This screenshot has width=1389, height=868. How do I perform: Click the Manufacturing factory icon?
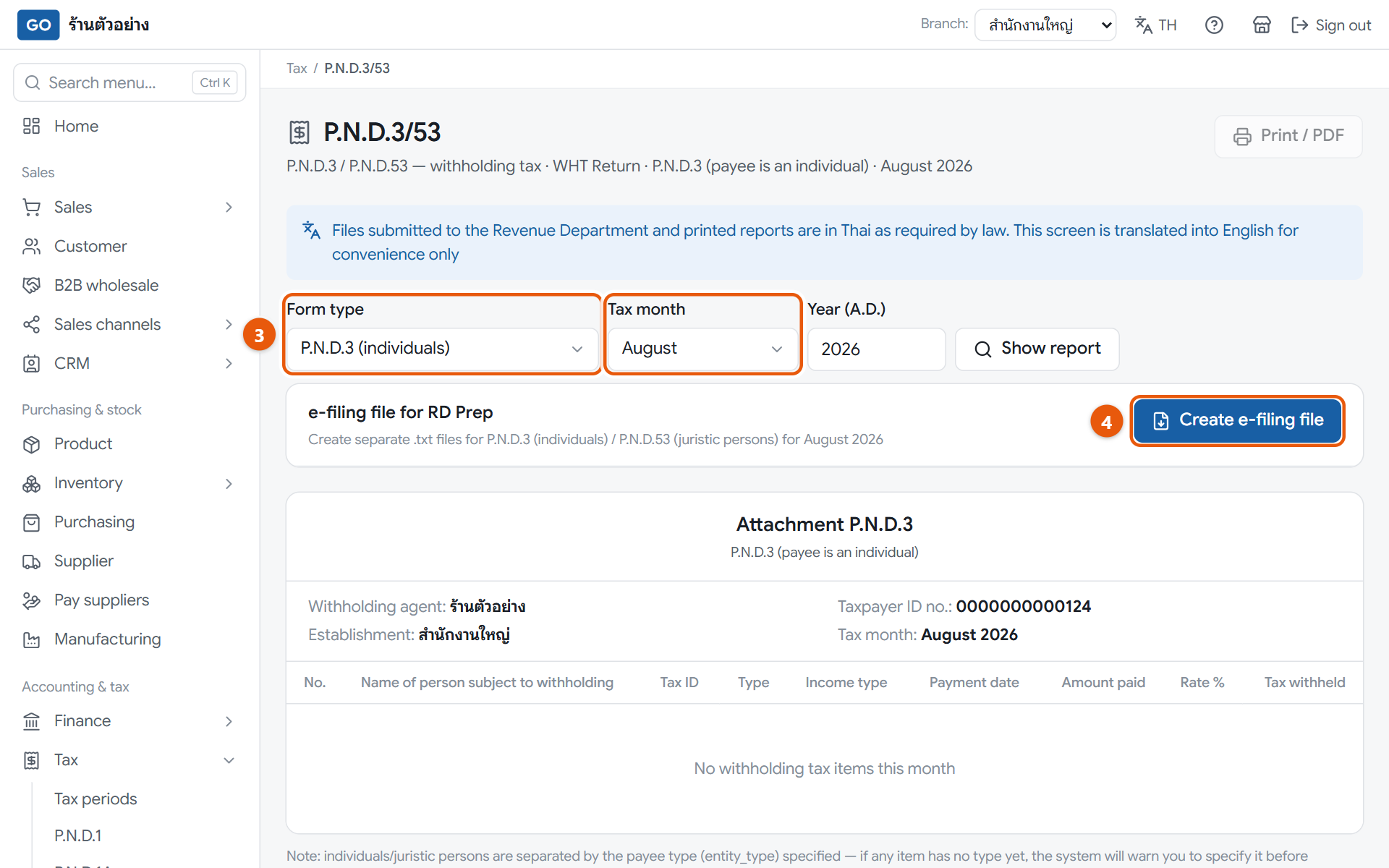(x=31, y=639)
